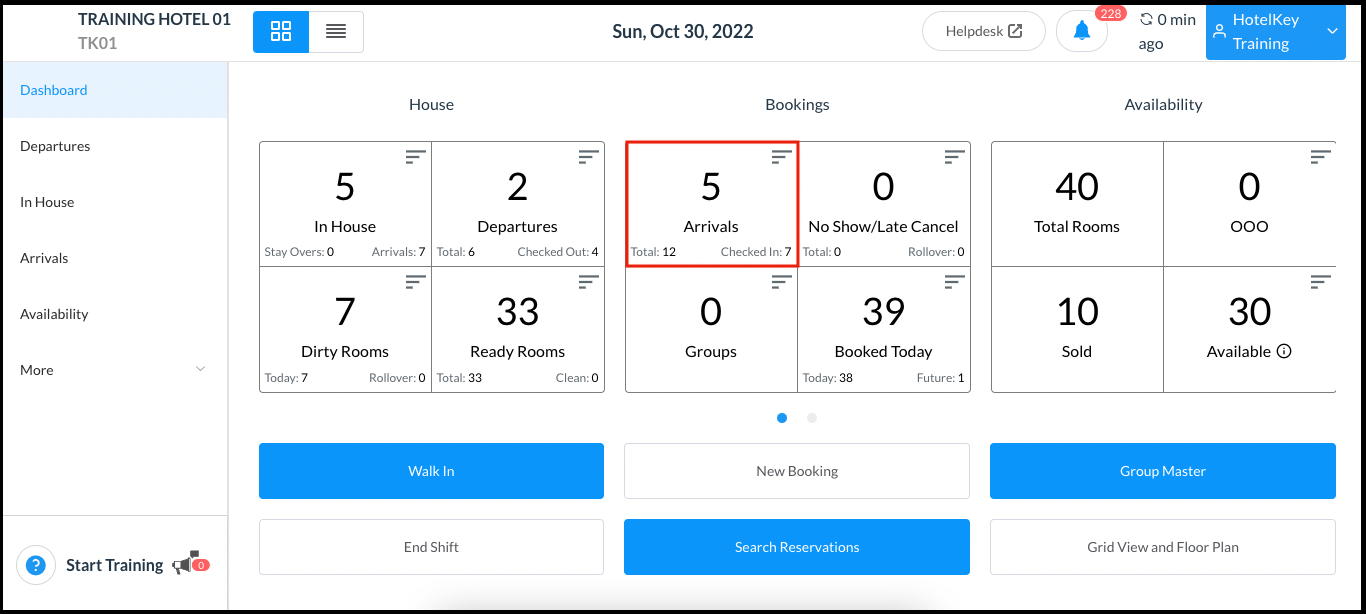1366x614 pixels.
Task: Click the help question mark near Start Training
Action: pyautogui.click(x=36, y=565)
